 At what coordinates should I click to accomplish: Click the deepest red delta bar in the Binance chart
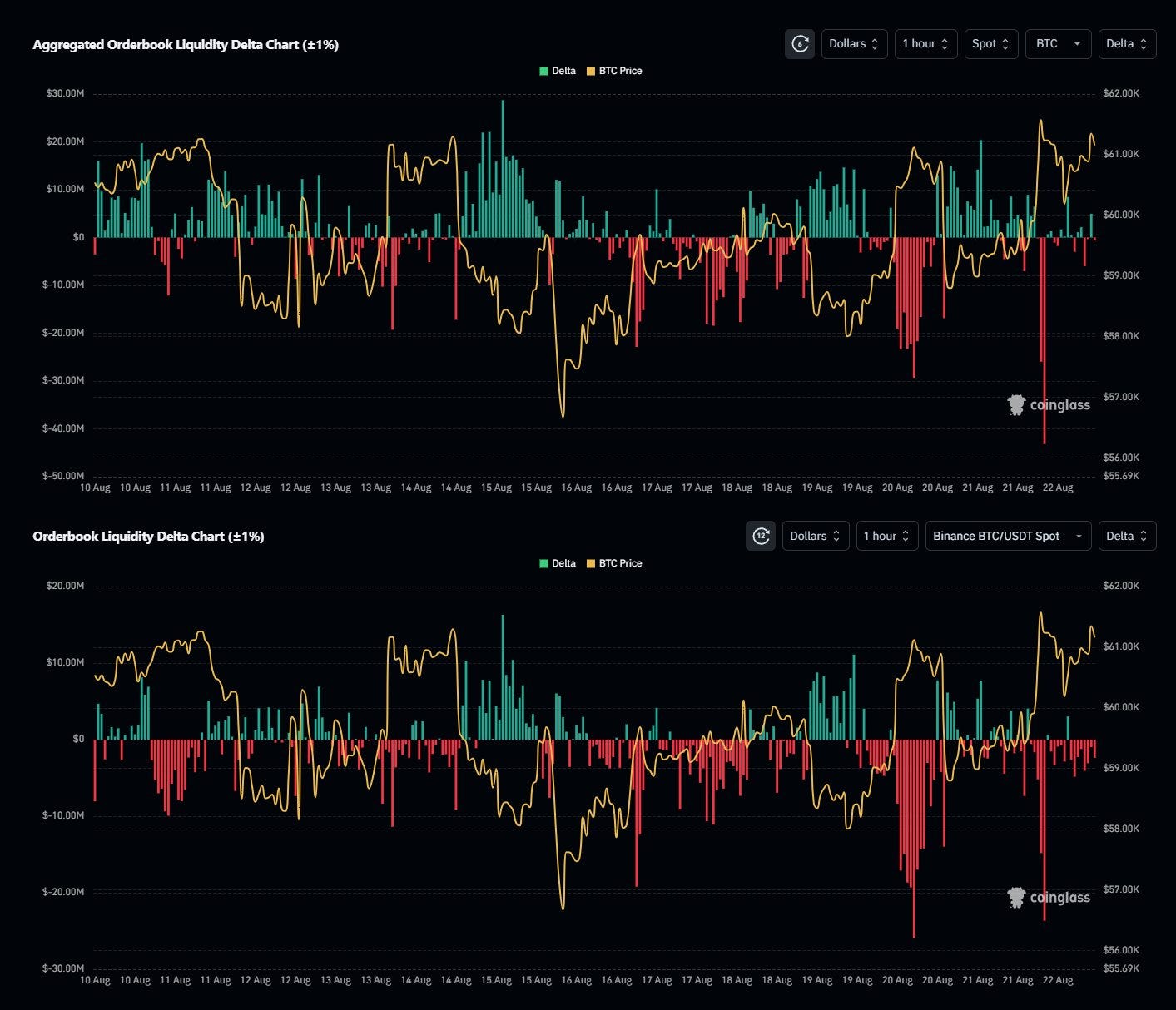pyautogui.click(x=914, y=839)
